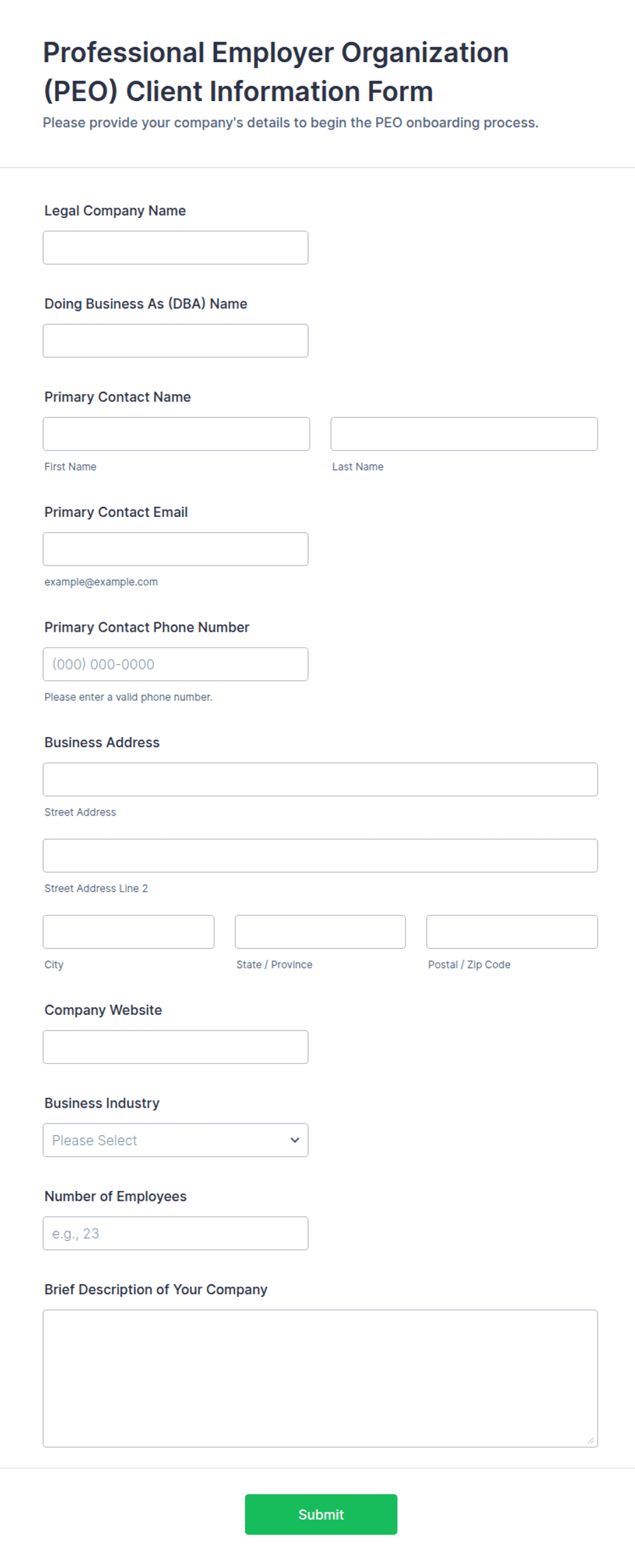Screen dimensions: 635x1568
Task: Select the Primary Contact Email field
Action: (175, 549)
